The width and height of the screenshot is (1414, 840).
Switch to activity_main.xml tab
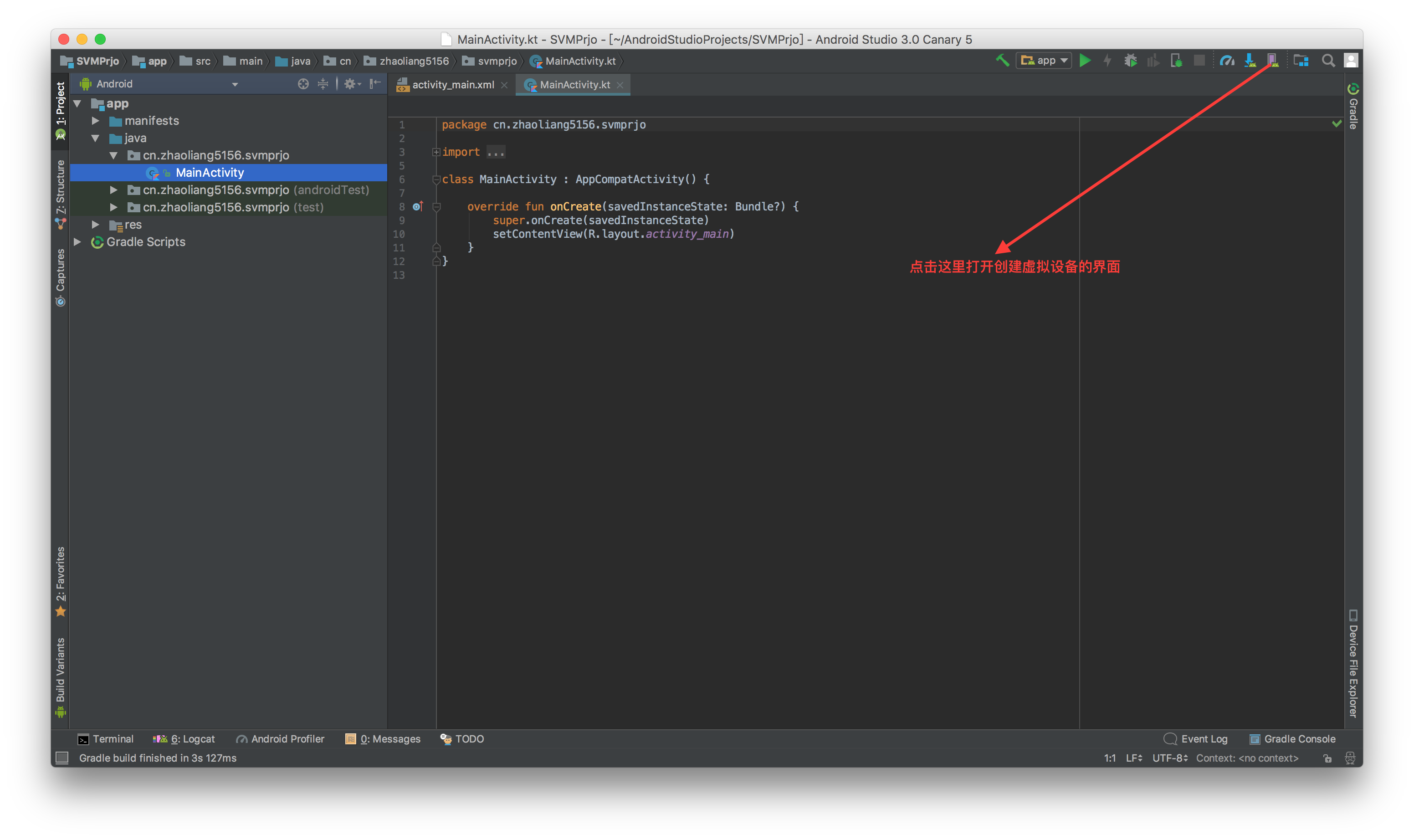tap(452, 84)
